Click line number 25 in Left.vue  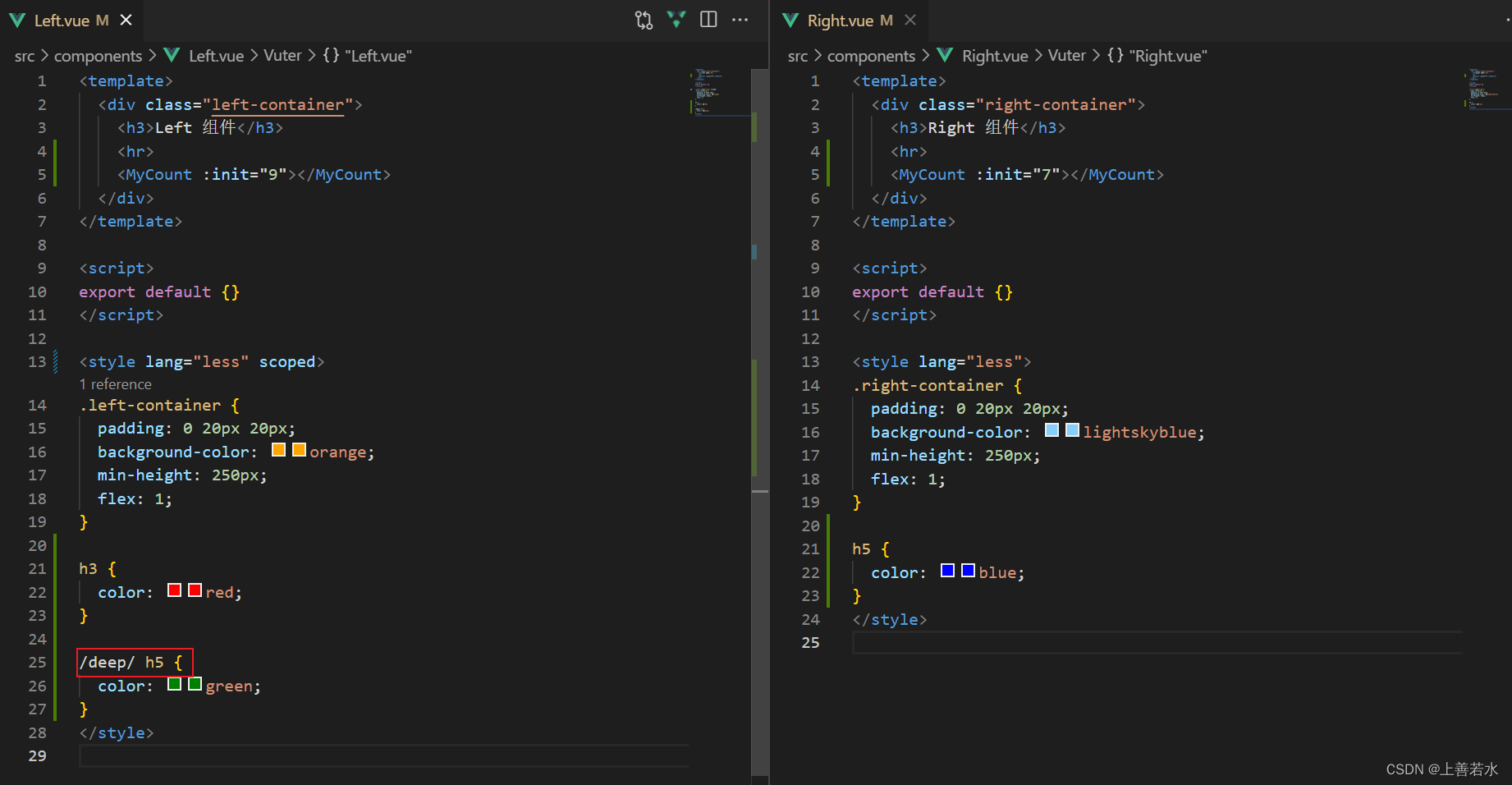coord(38,662)
